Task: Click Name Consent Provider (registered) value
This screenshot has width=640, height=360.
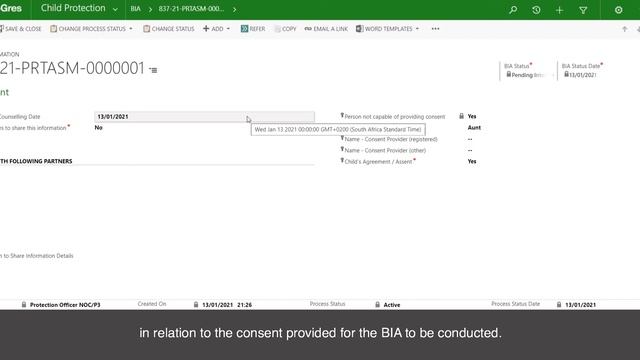Action: click(470, 139)
